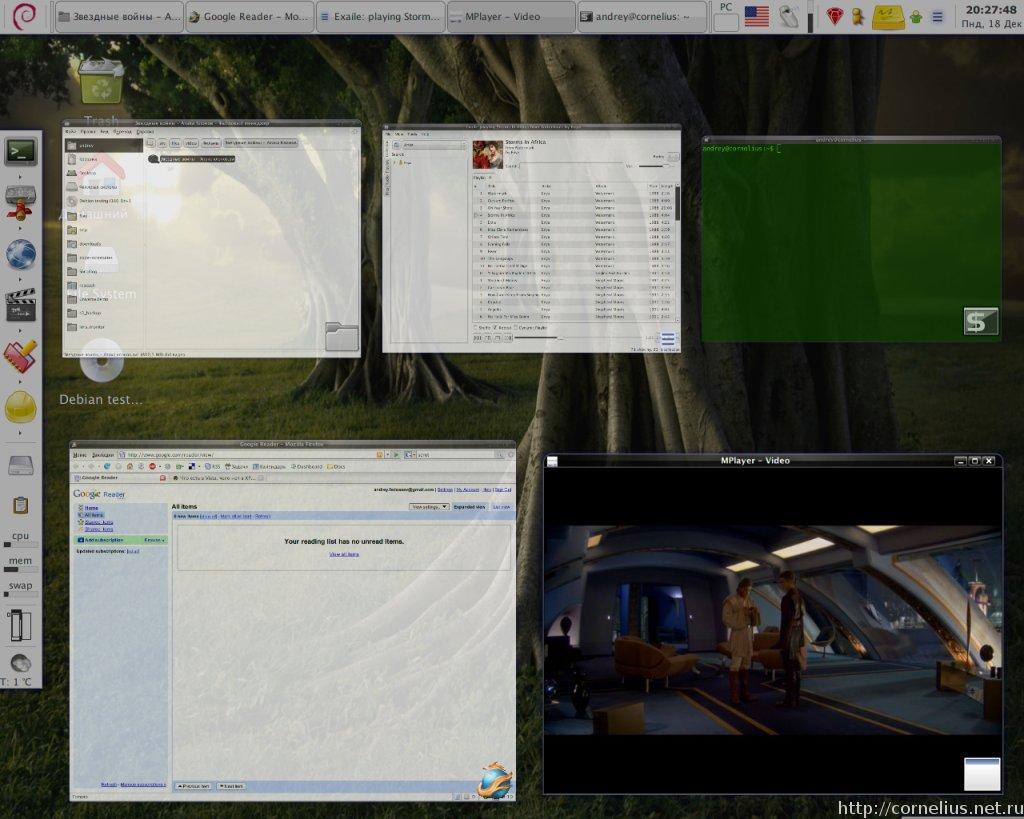The image size is (1024, 819).
Task: Launch the clapperboard video player icon
Action: pyautogui.click(x=21, y=303)
